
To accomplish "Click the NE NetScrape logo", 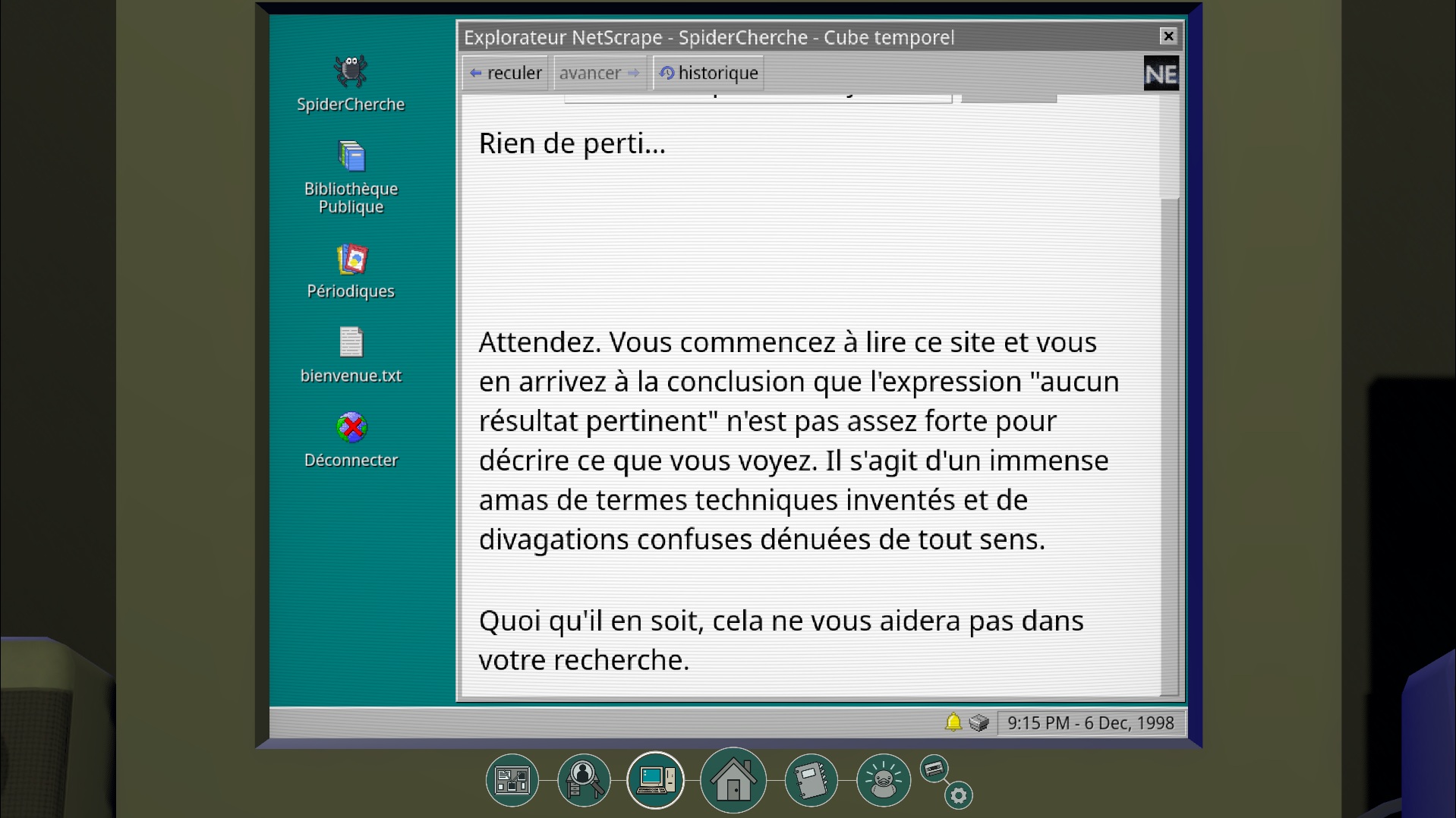I will [x=1161, y=74].
